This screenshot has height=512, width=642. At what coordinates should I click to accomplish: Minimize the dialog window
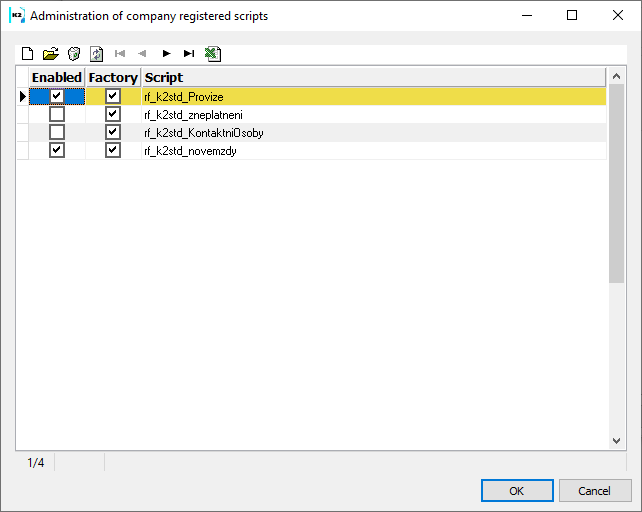click(527, 16)
